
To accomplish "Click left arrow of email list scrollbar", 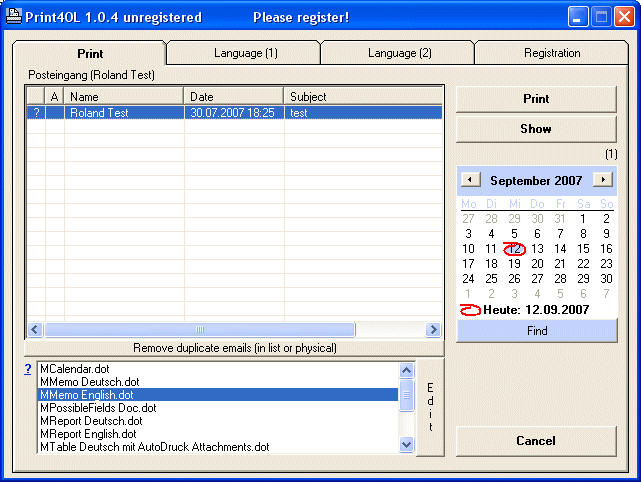I will coord(35,330).
